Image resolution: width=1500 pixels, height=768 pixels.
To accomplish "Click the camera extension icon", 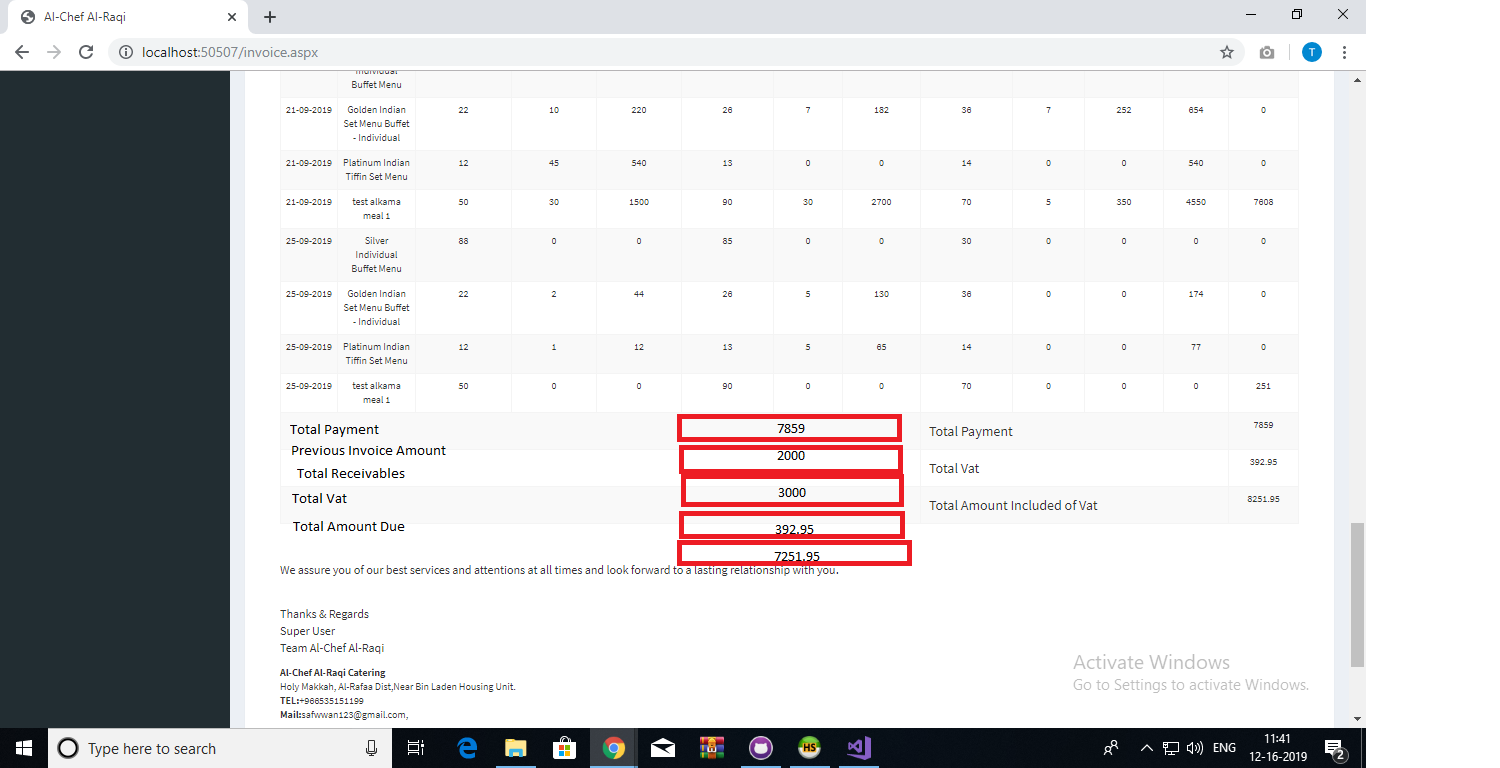I will coord(1267,52).
